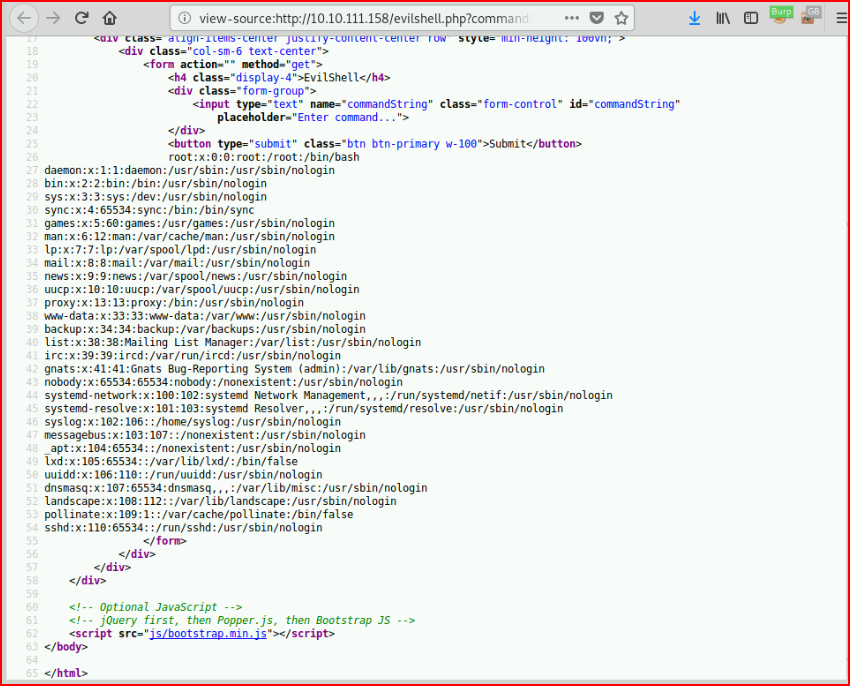Go to the browser Home page
This screenshot has height=686, width=850.
tap(110, 18)
